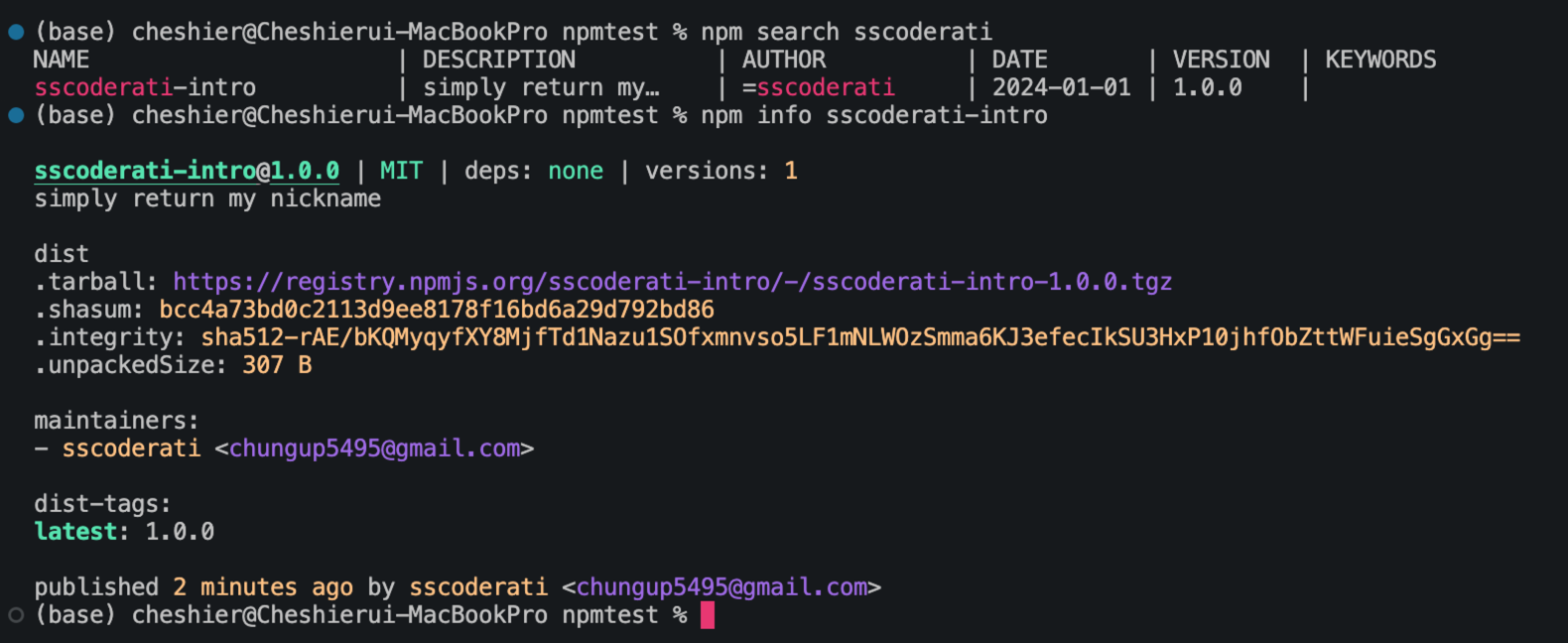
Task: Click the shasum hash value
Action: (437, 310)
